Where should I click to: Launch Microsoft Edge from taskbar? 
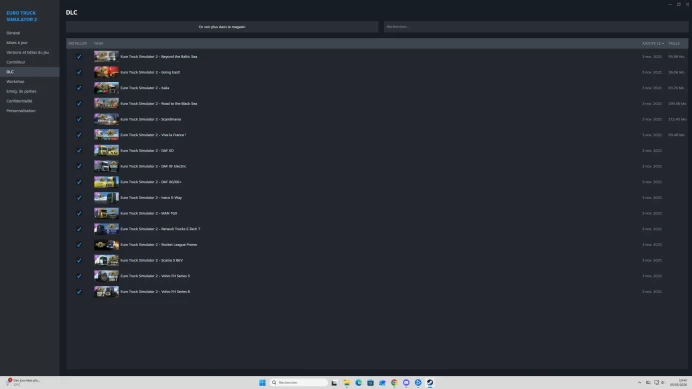(358, 382)
